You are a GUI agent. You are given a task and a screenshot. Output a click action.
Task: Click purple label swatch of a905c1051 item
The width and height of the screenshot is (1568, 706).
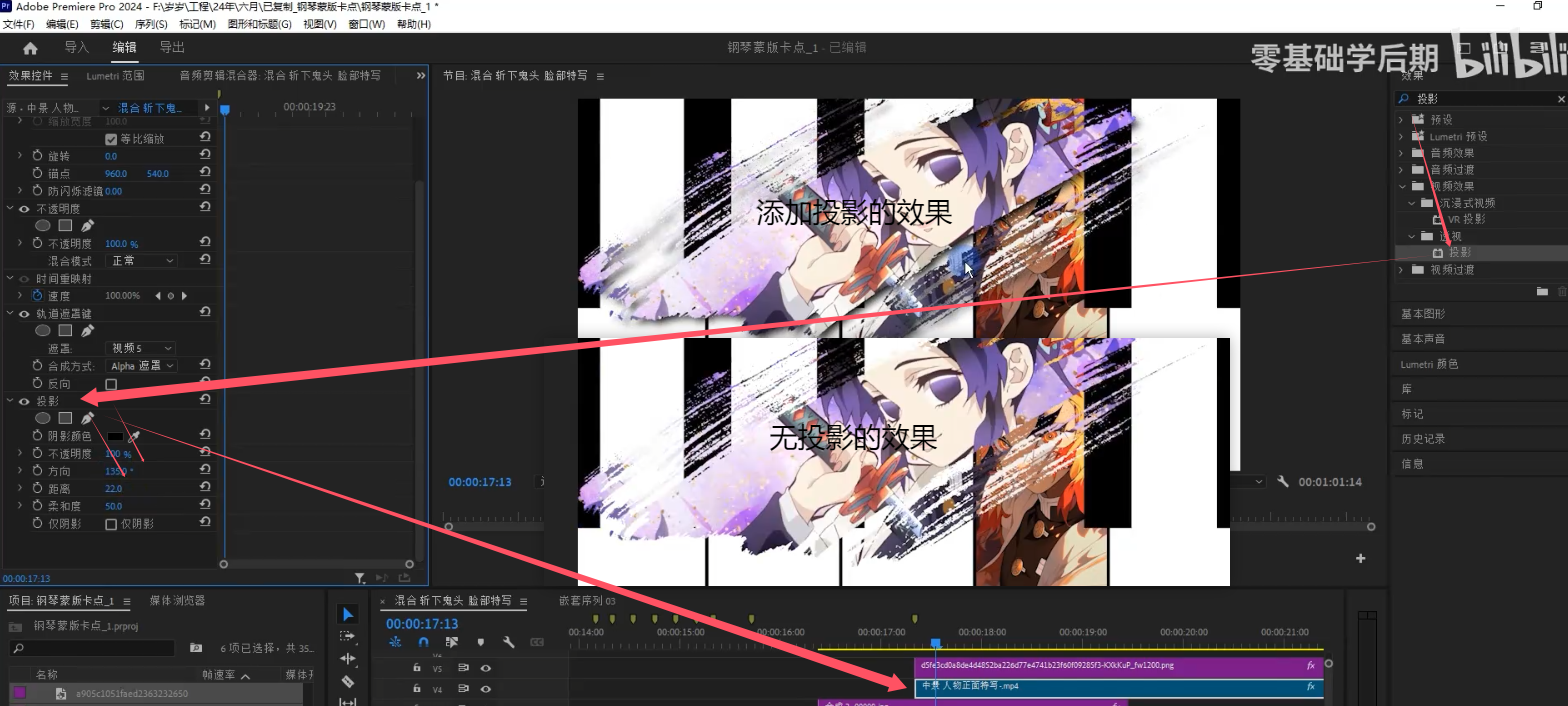coord(19,692)
